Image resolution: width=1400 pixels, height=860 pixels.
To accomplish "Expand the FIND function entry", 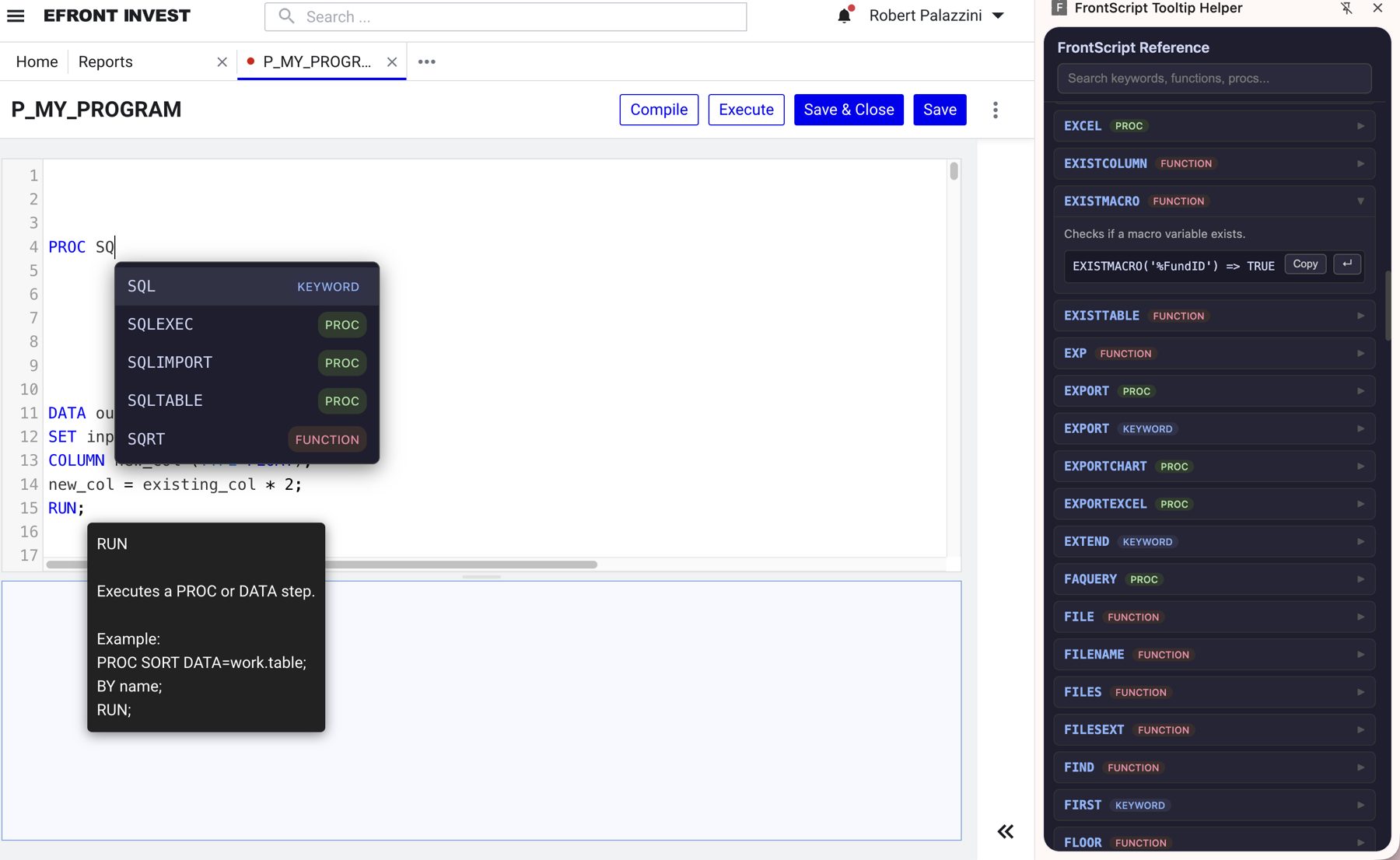I will (1213, 767).
